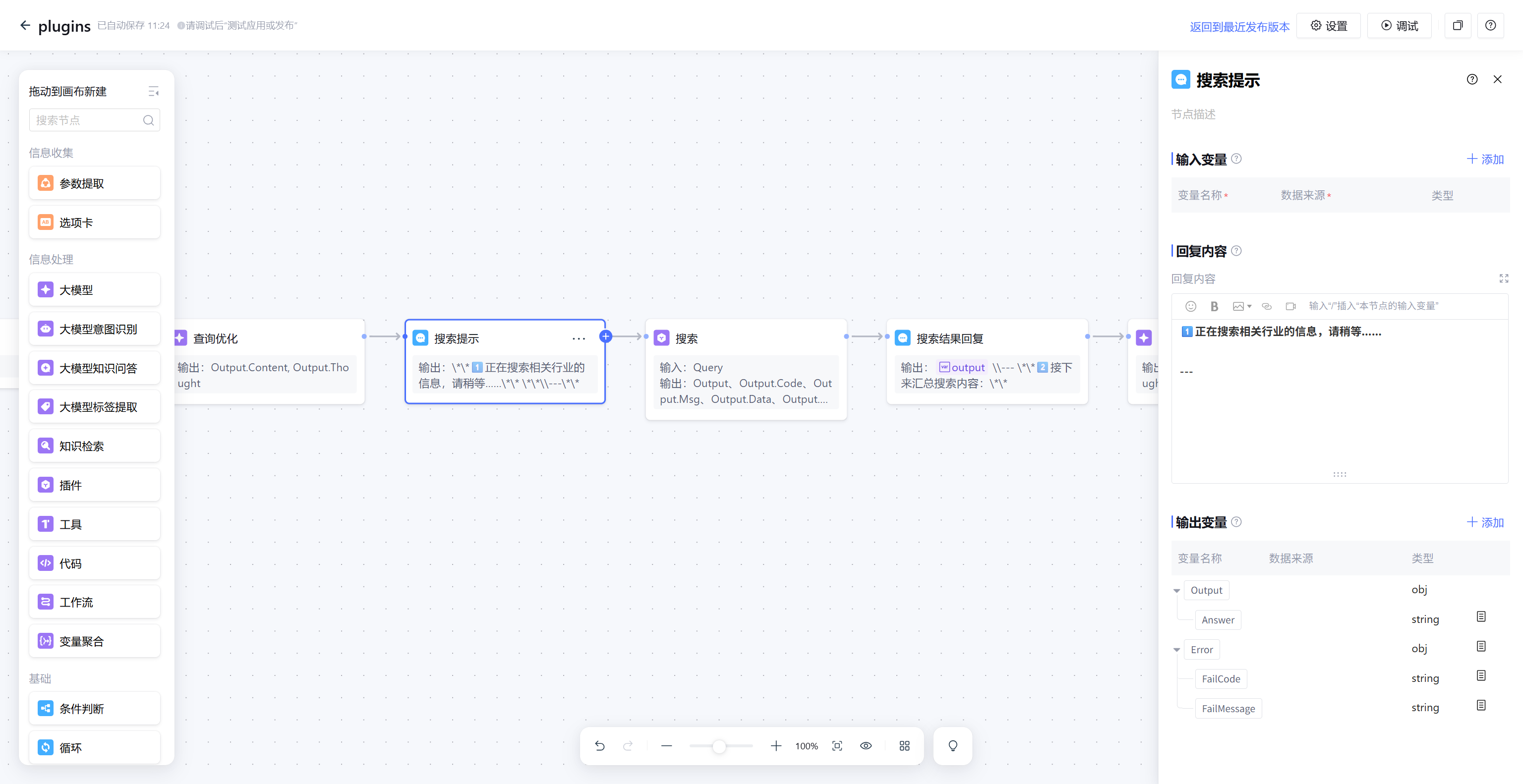
Task: Click the copy icon in top bar
Action: (x=1458, y=25)
